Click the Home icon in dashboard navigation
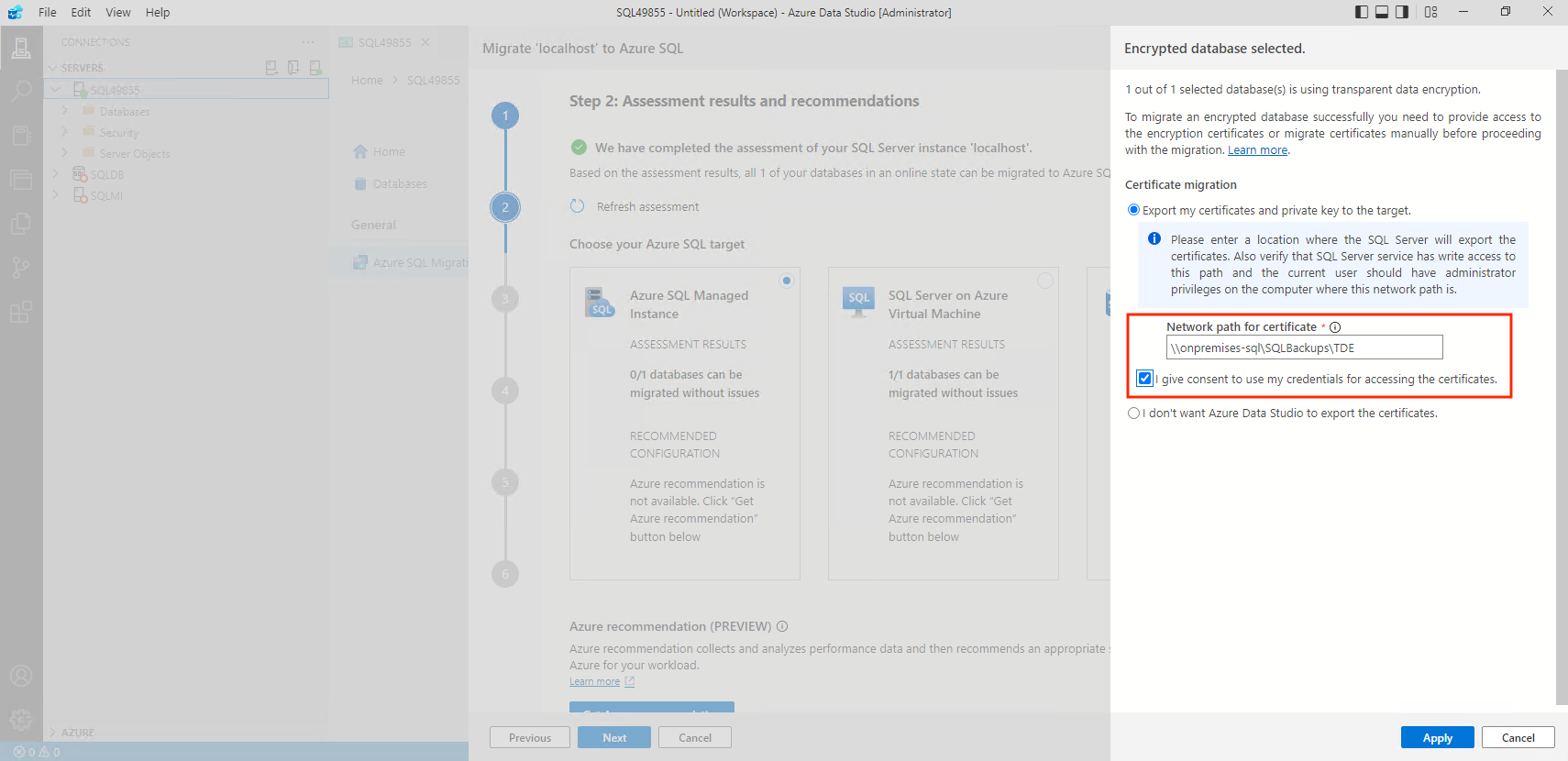Screen dimensions: 1568x761 pyautogui.click(x=360, y=151)
